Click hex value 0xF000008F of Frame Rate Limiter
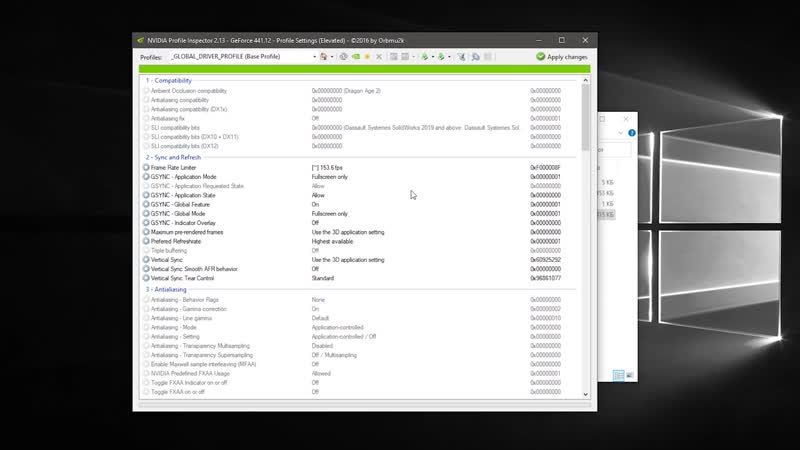The image size is (800, 450). [x=545, y=167]
